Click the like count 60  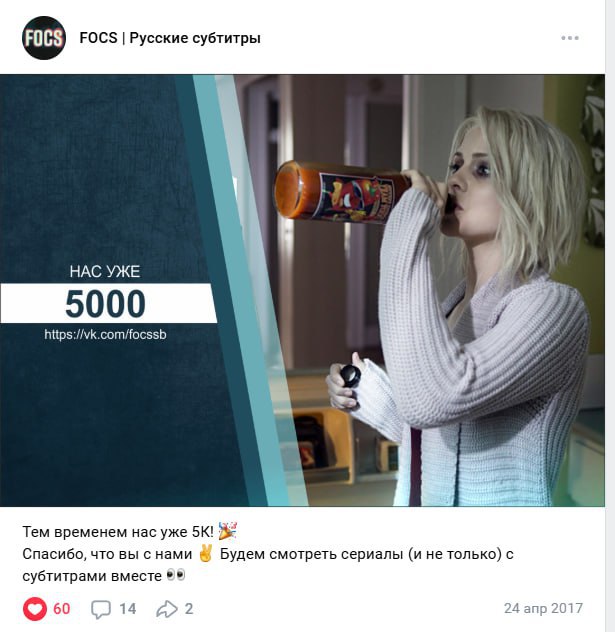[62, 609]
